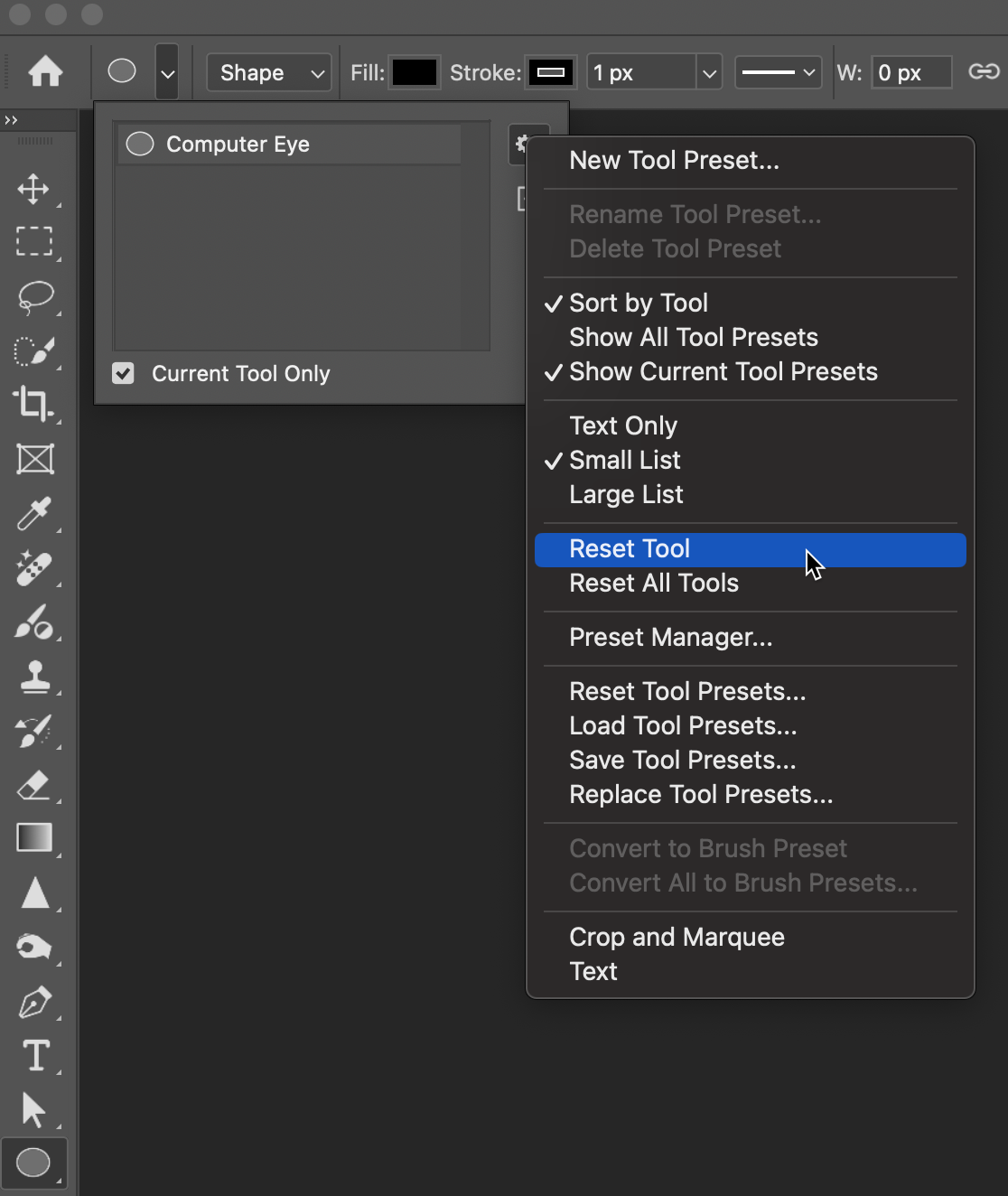Open the stroke width dropdown
Viewport: 1008px width, 1196px height.
711,72
